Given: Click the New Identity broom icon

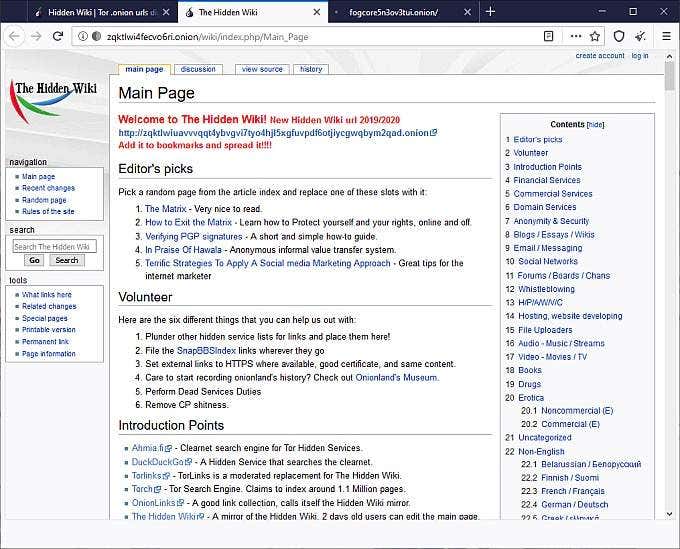Looking at the screenshot, I should click(640, 36).
